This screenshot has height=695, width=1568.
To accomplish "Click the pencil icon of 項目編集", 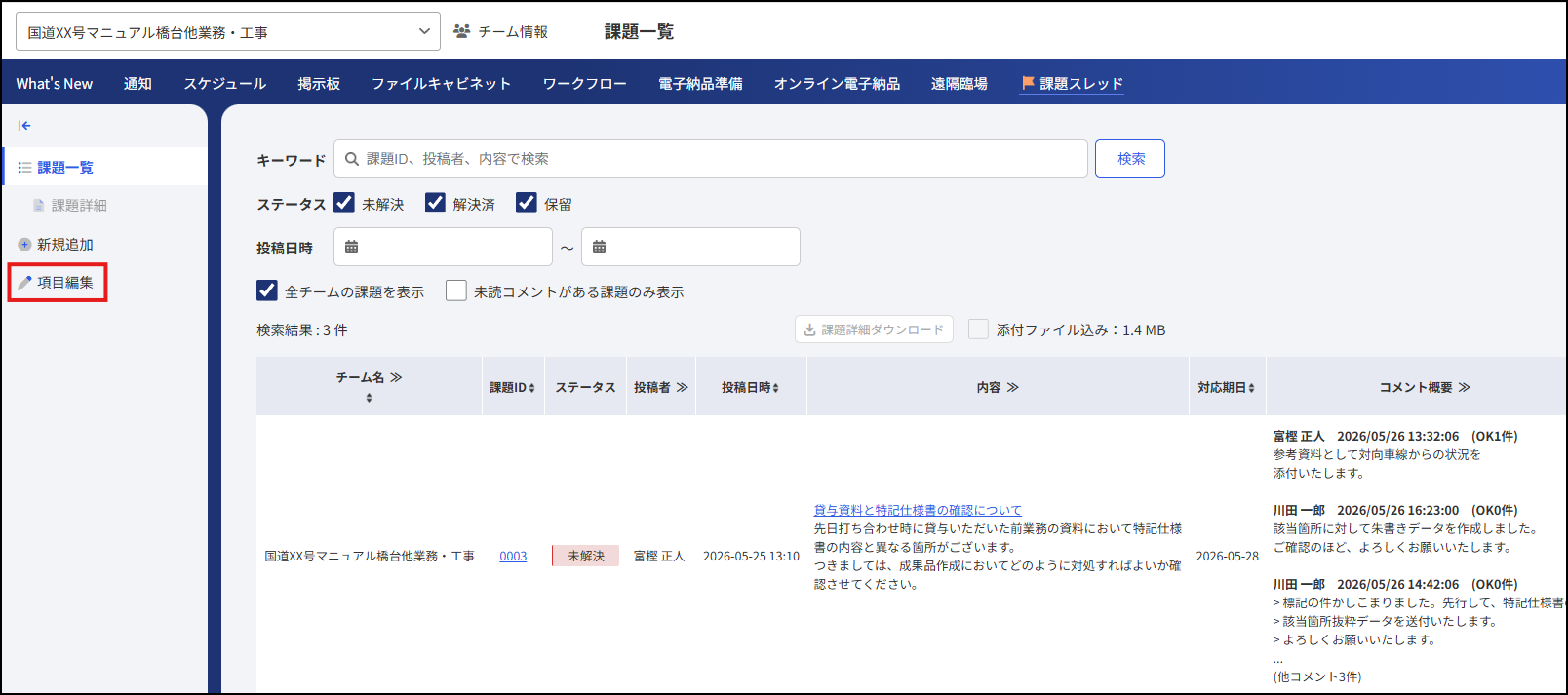I will pos(24,282).
